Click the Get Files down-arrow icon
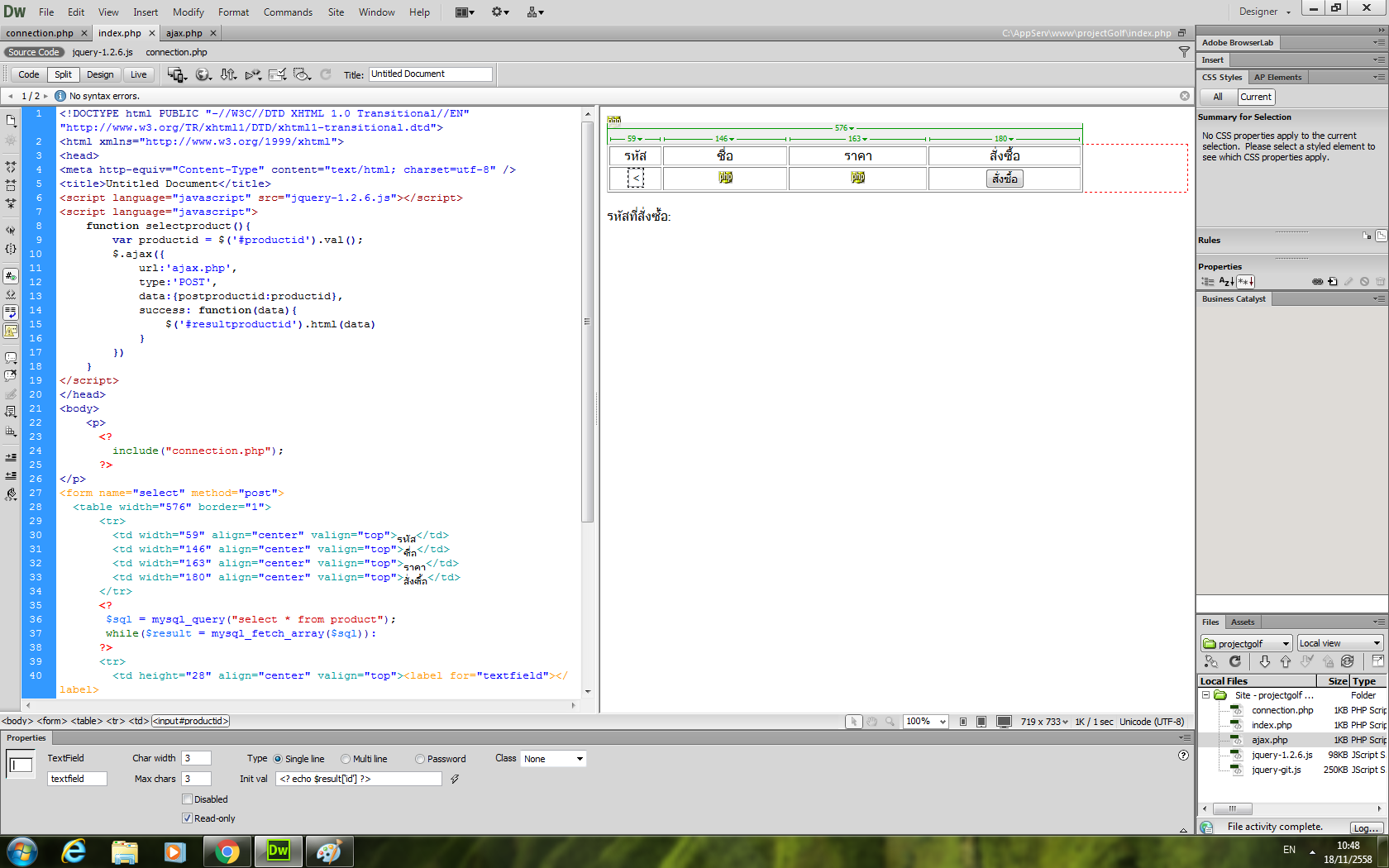1389x868 pixels. 1265,661
